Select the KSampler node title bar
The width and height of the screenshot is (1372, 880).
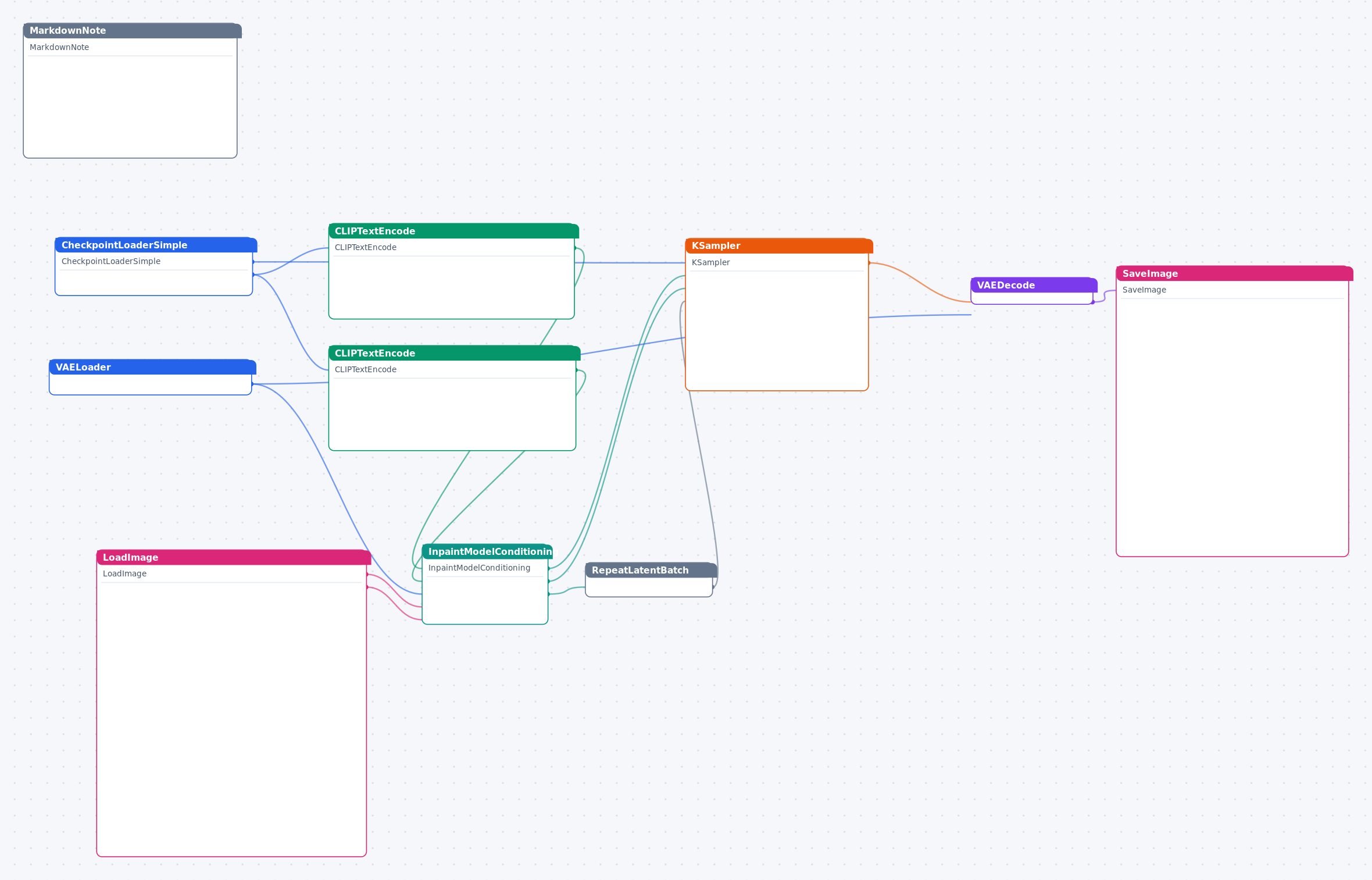tap(779, 246)
